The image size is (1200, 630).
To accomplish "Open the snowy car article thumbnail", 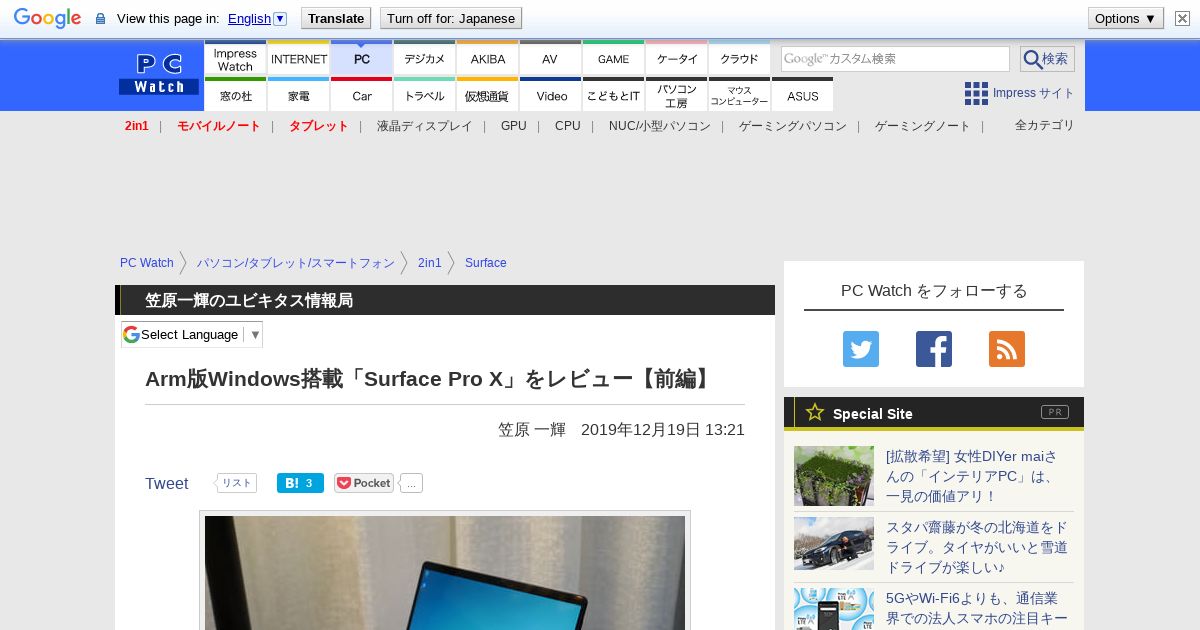I will [834, 543].
